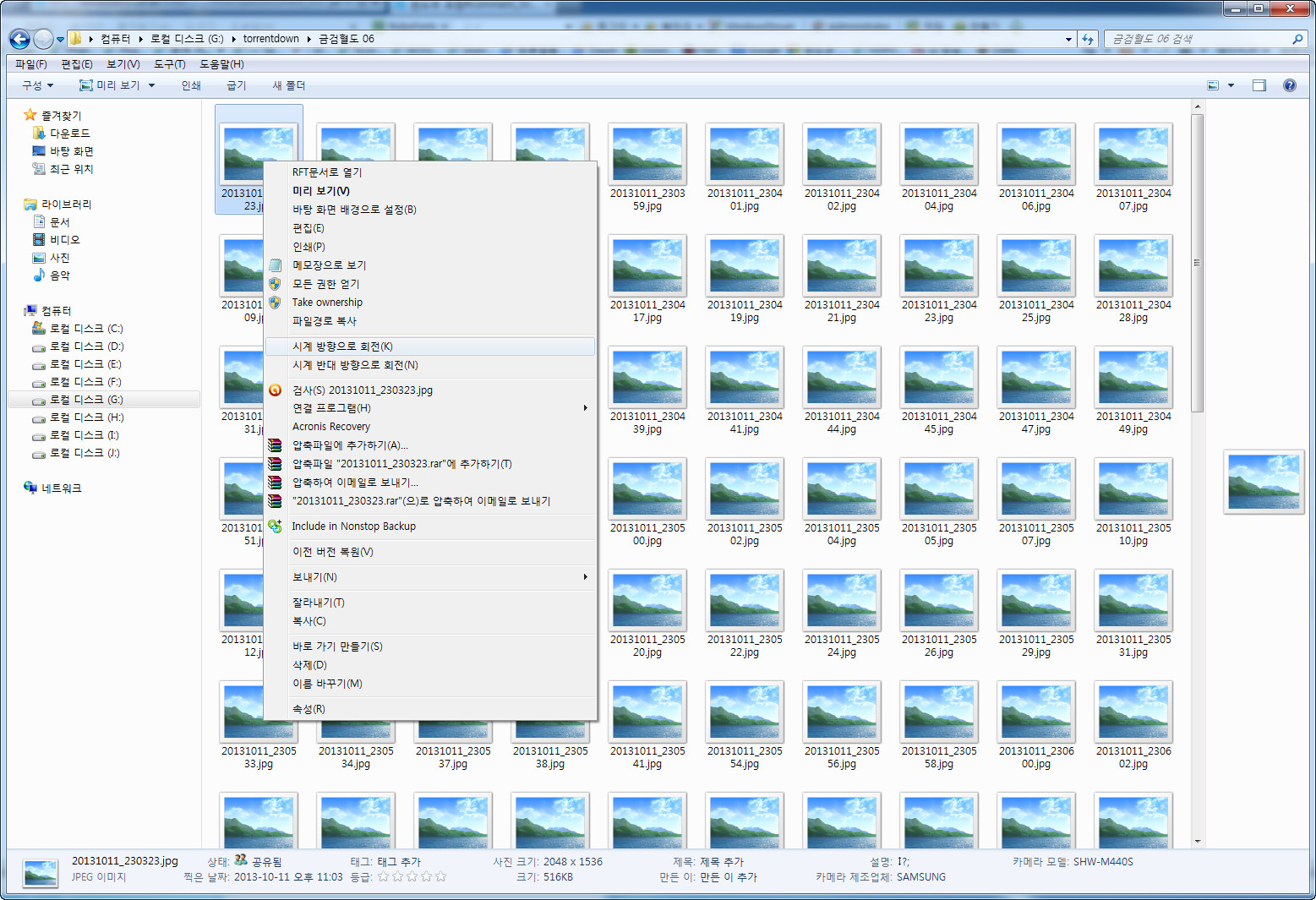Choose 검사(S) 20131011_230323.jpg antivirus entry
Viewport: 1316px width, 900px height.
point(429,390)
